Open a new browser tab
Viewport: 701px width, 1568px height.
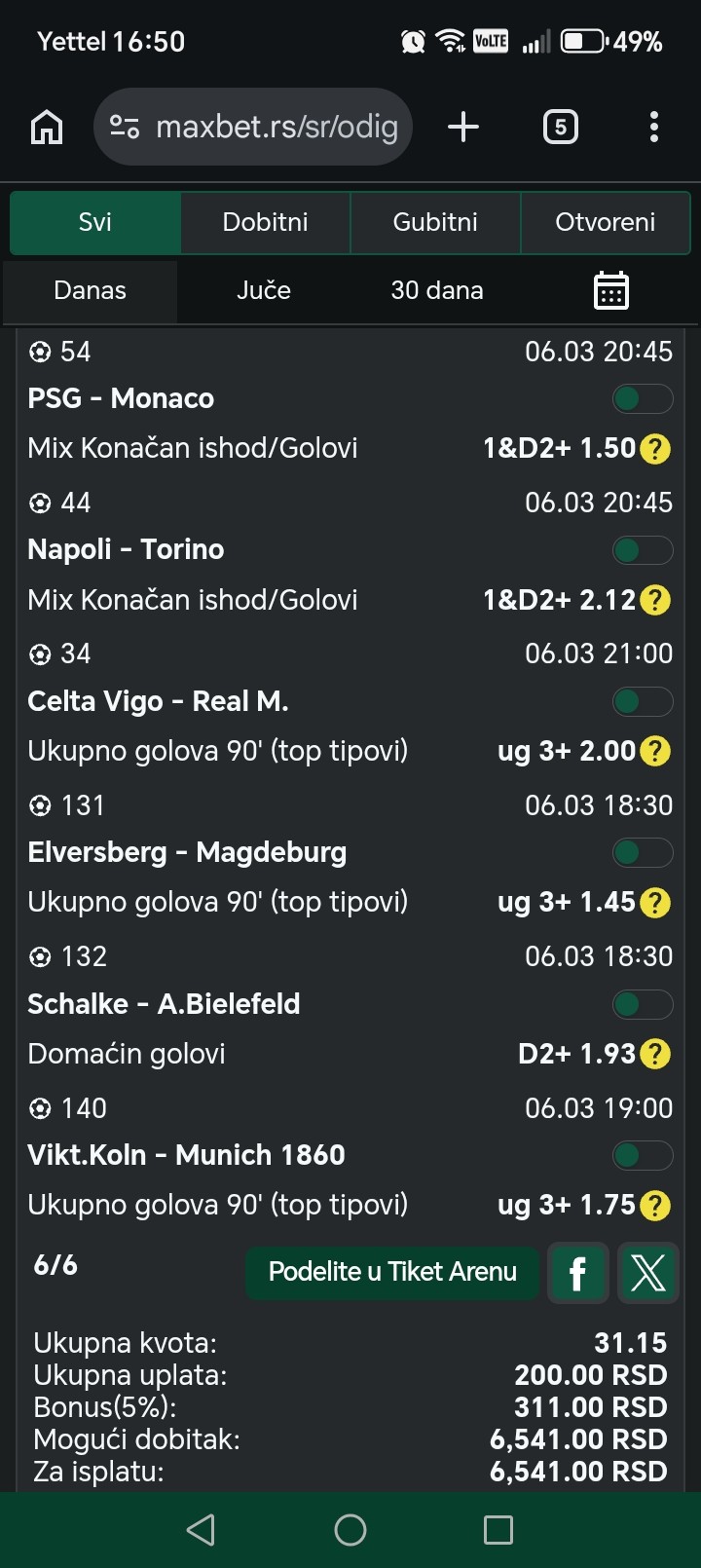pyautogui.click(x=463, y=127)
